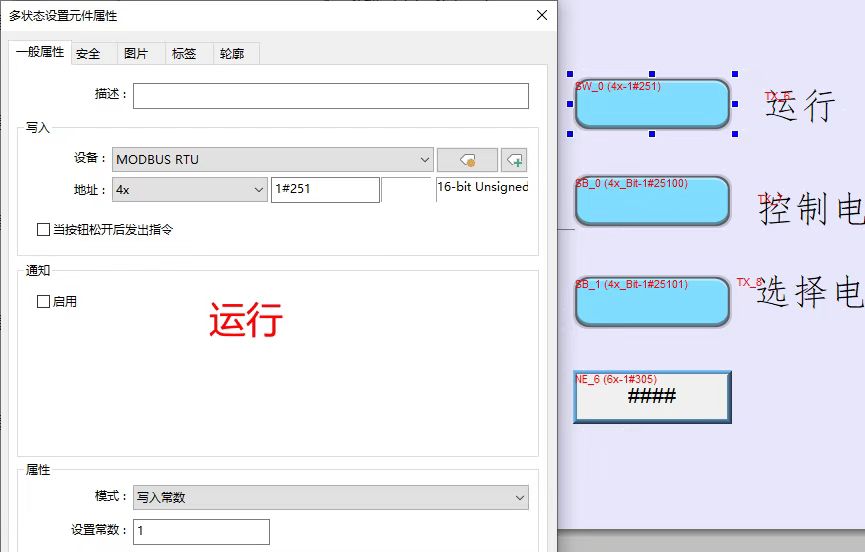Image resolution: width=865 pixels, height=552 pixels.
Task: Click the 运行 text label on canvas
Action: 800,105
